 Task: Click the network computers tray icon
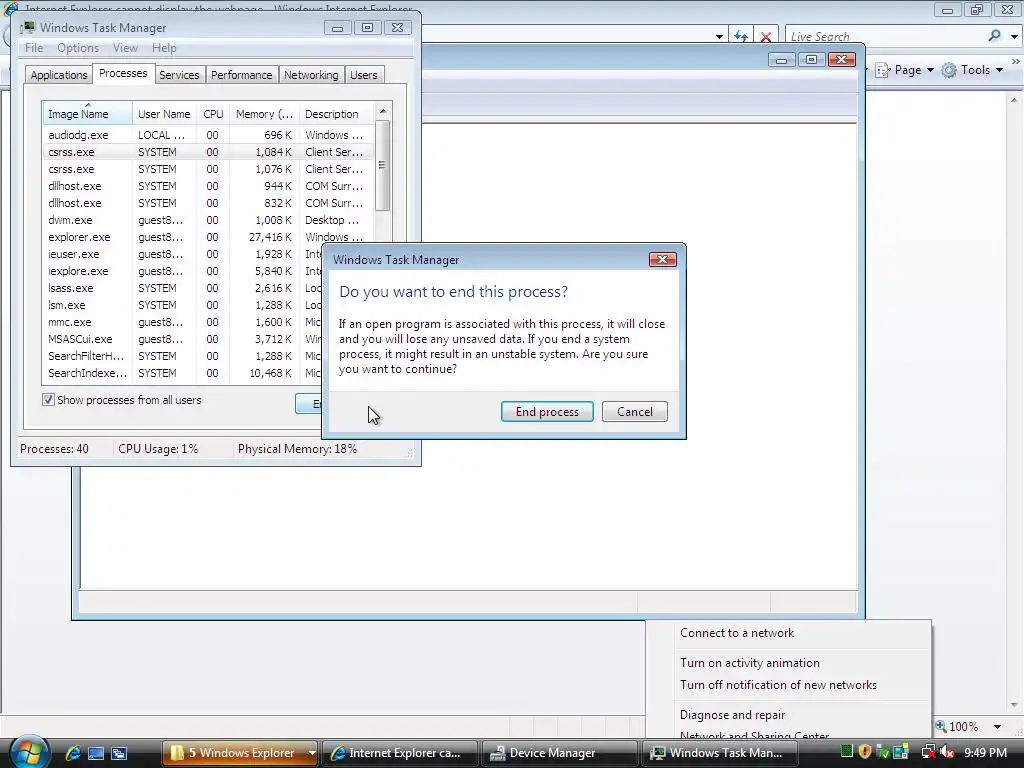pos(902,752)
